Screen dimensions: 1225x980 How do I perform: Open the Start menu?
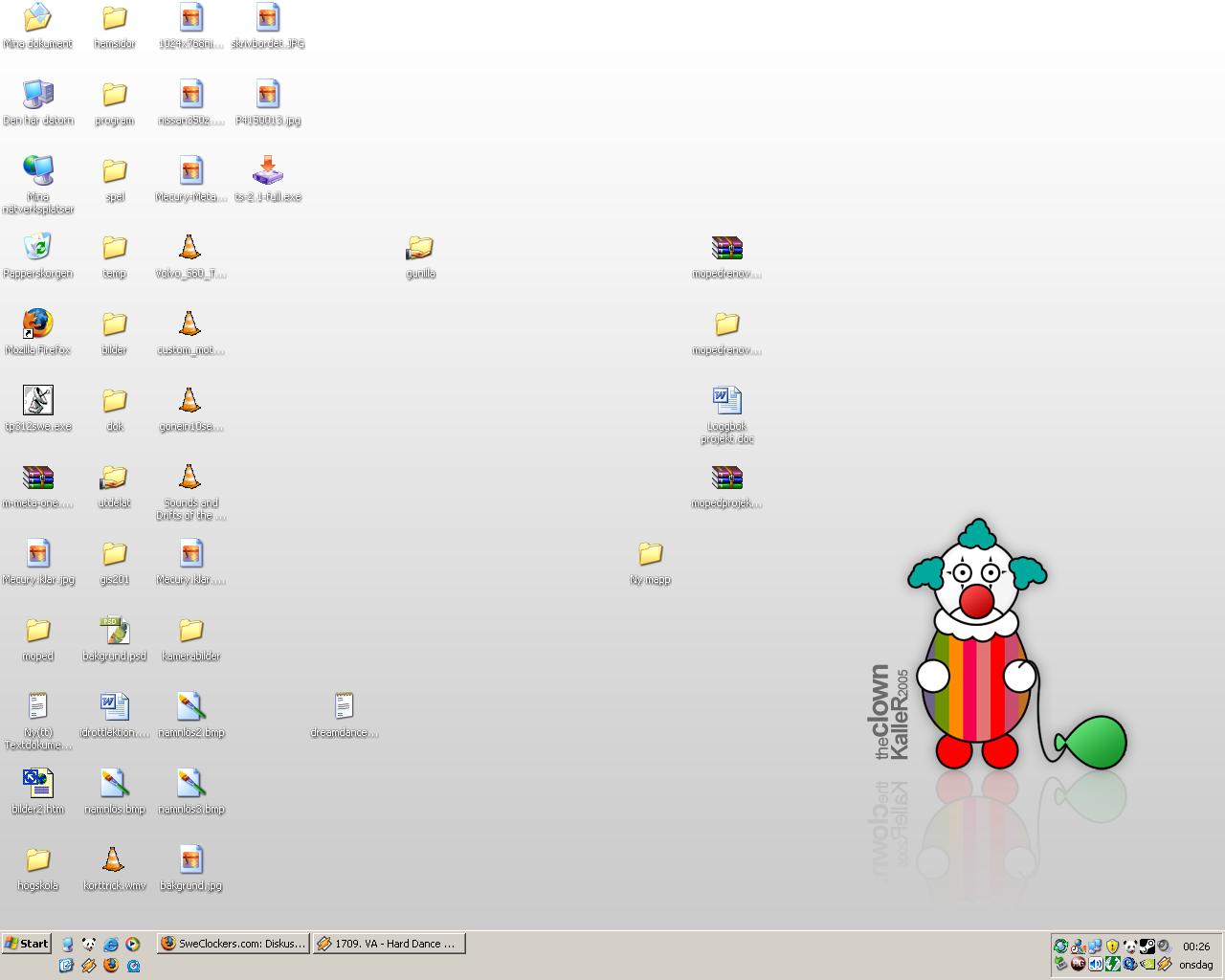click(27, 944)
